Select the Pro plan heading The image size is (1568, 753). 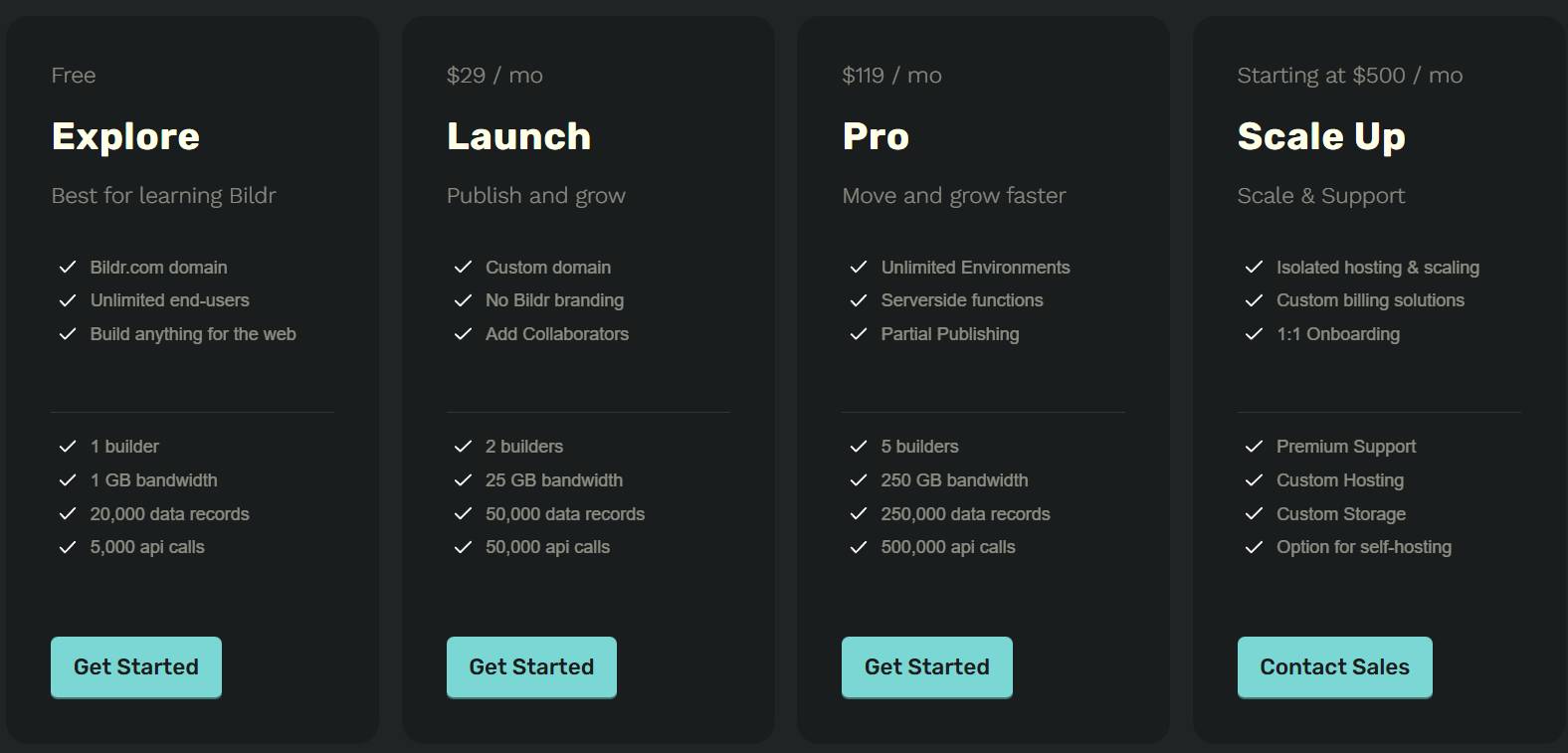875,136
